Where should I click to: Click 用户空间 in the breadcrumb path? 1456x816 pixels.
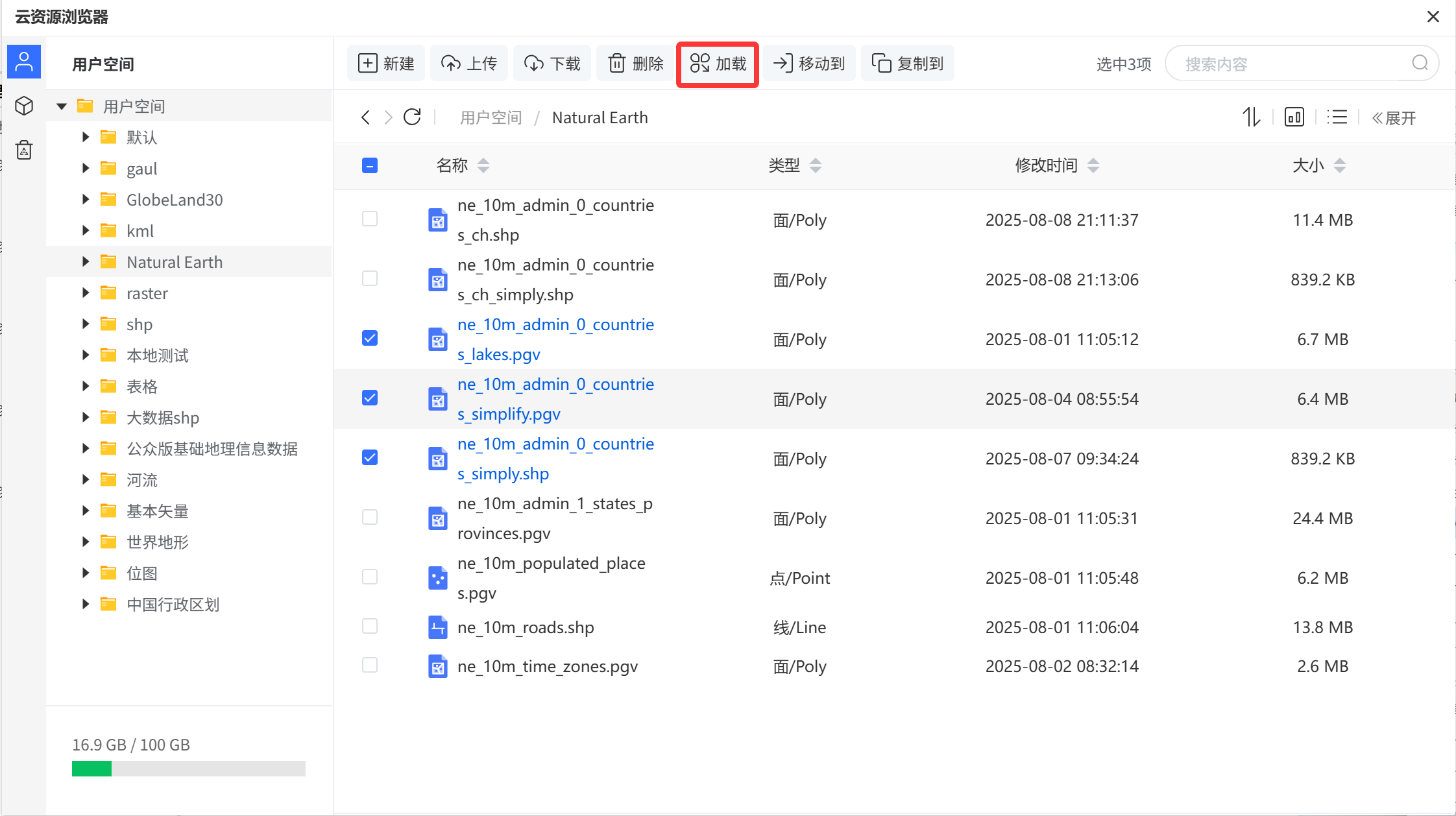491,117
